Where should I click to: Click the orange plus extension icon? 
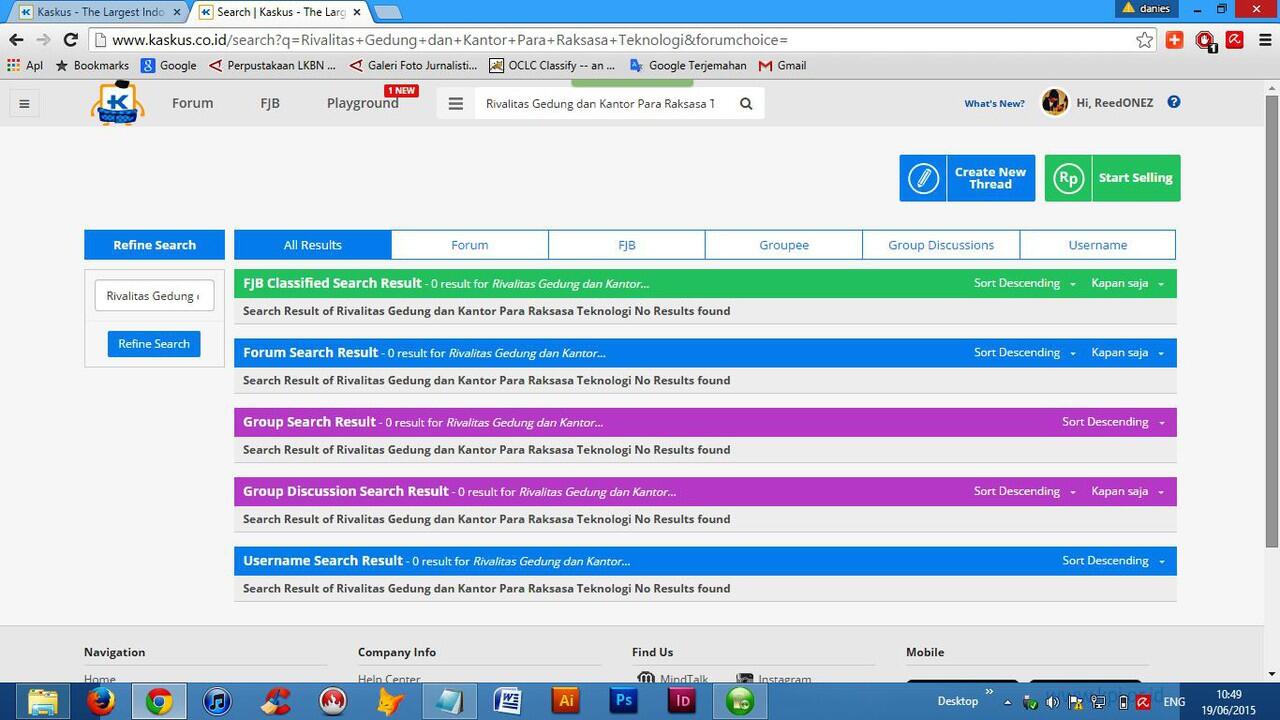tap(1175, 40)
